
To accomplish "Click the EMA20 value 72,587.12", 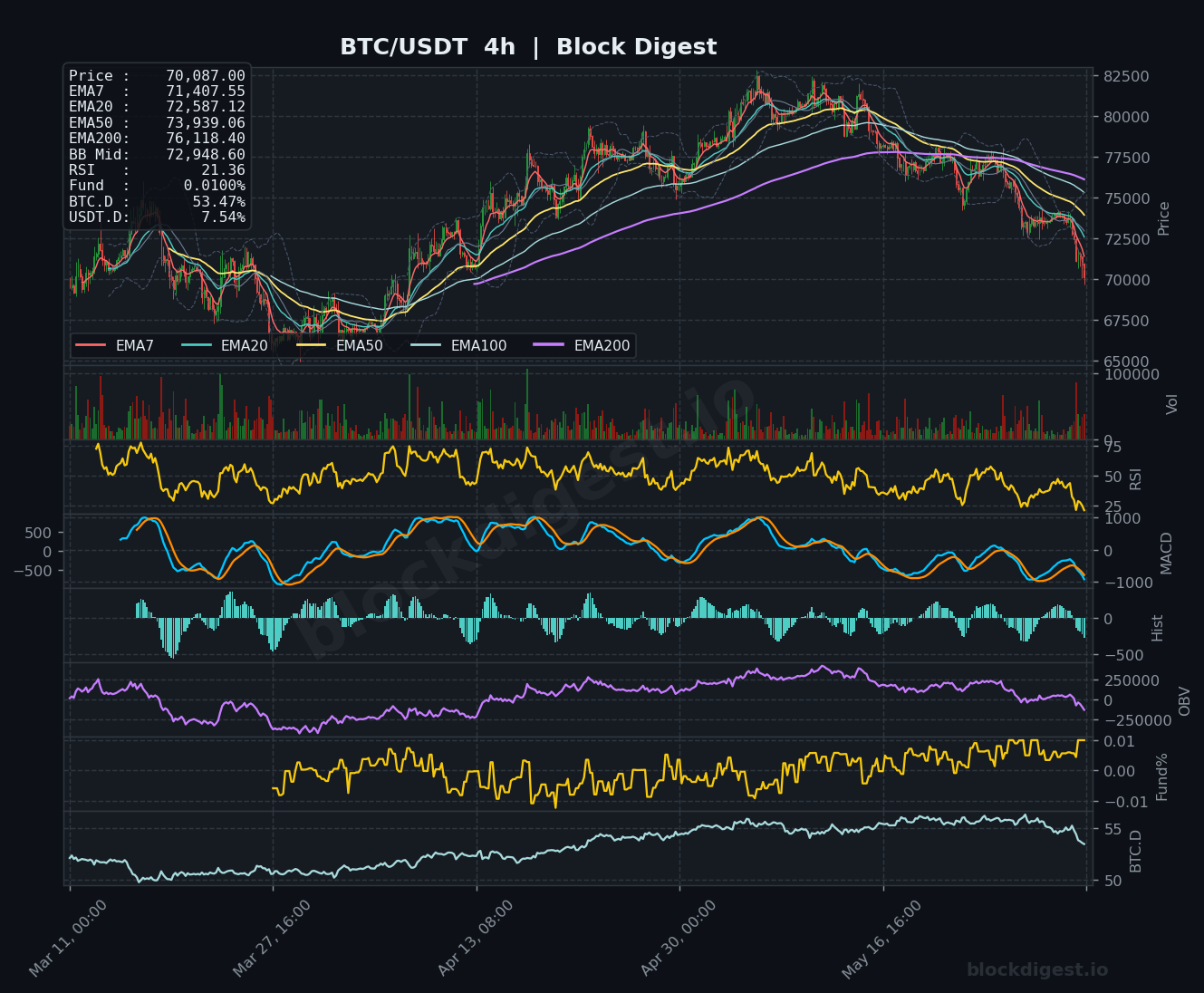I will (x=206, y=107).
